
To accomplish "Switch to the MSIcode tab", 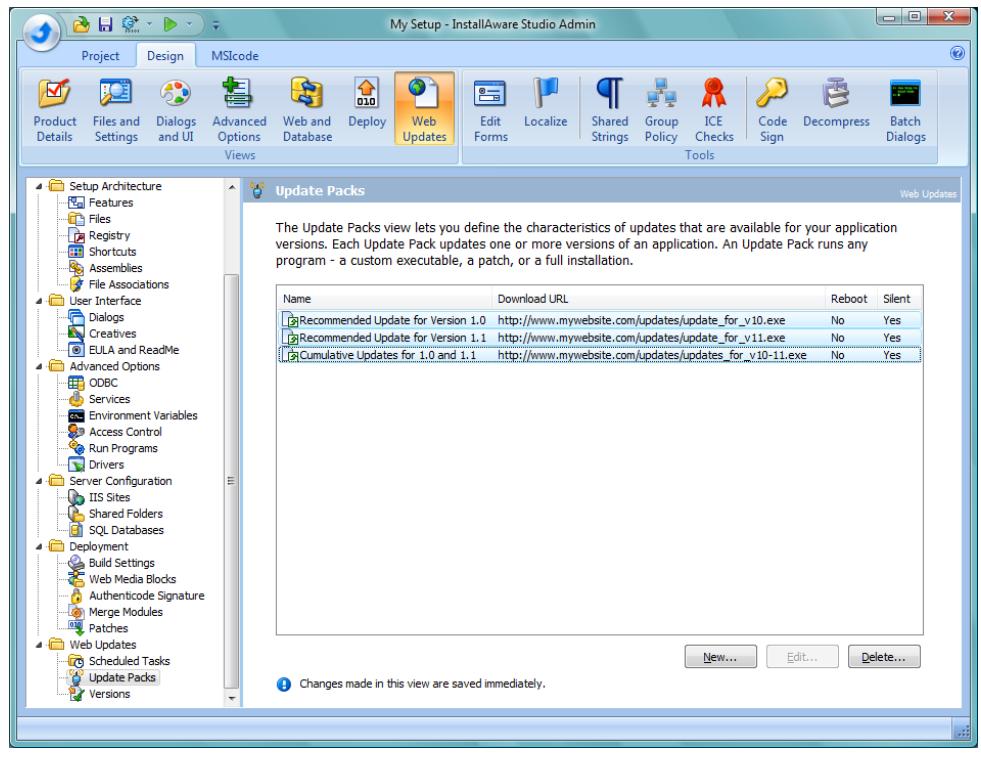I will tap(235, 56).
